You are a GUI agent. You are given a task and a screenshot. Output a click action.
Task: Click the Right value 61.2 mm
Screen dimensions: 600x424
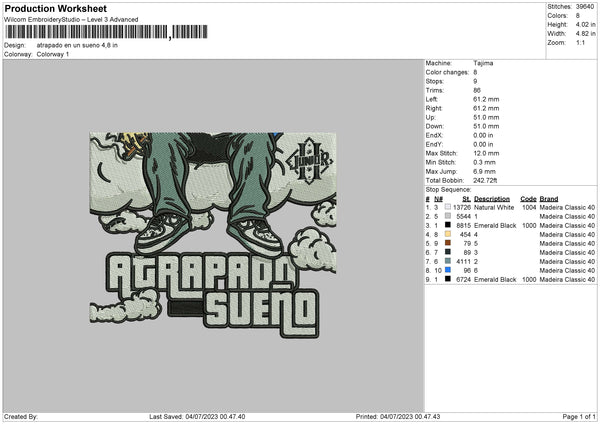(486, 108)
